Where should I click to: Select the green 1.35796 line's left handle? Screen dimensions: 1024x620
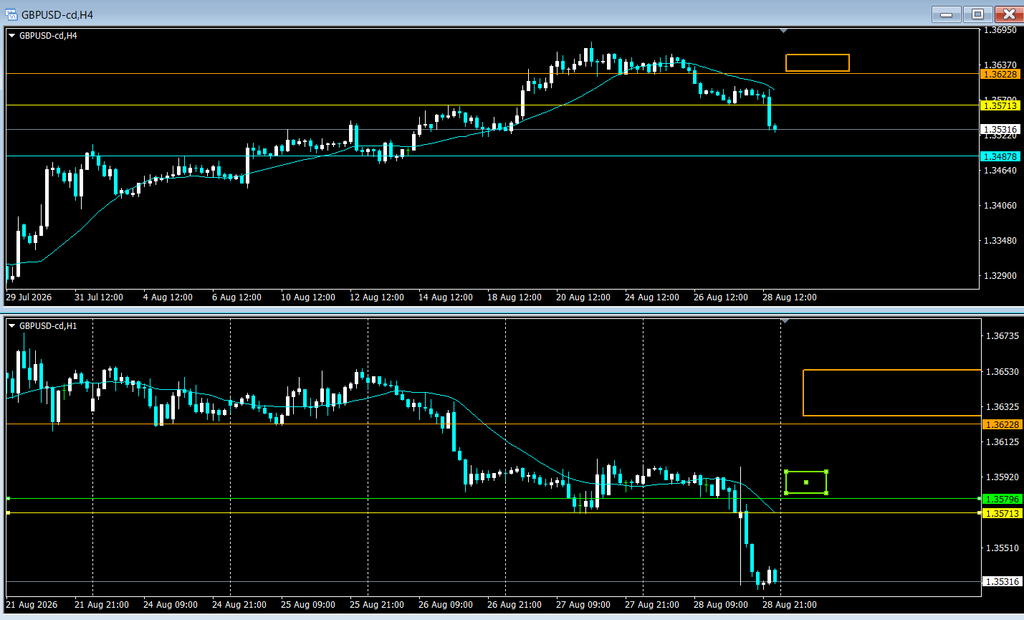[8, 498]
